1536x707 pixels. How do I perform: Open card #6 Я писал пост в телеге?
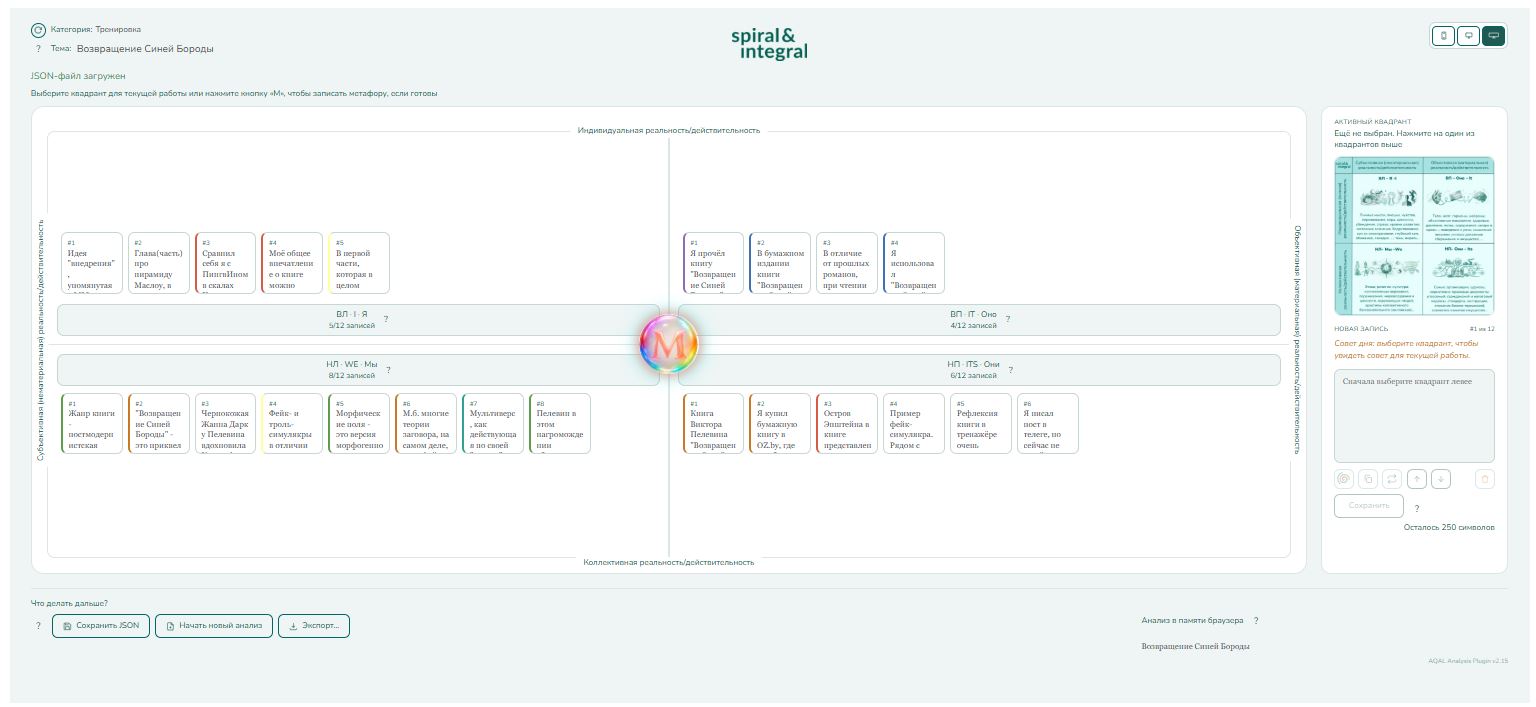[1048, 424]
